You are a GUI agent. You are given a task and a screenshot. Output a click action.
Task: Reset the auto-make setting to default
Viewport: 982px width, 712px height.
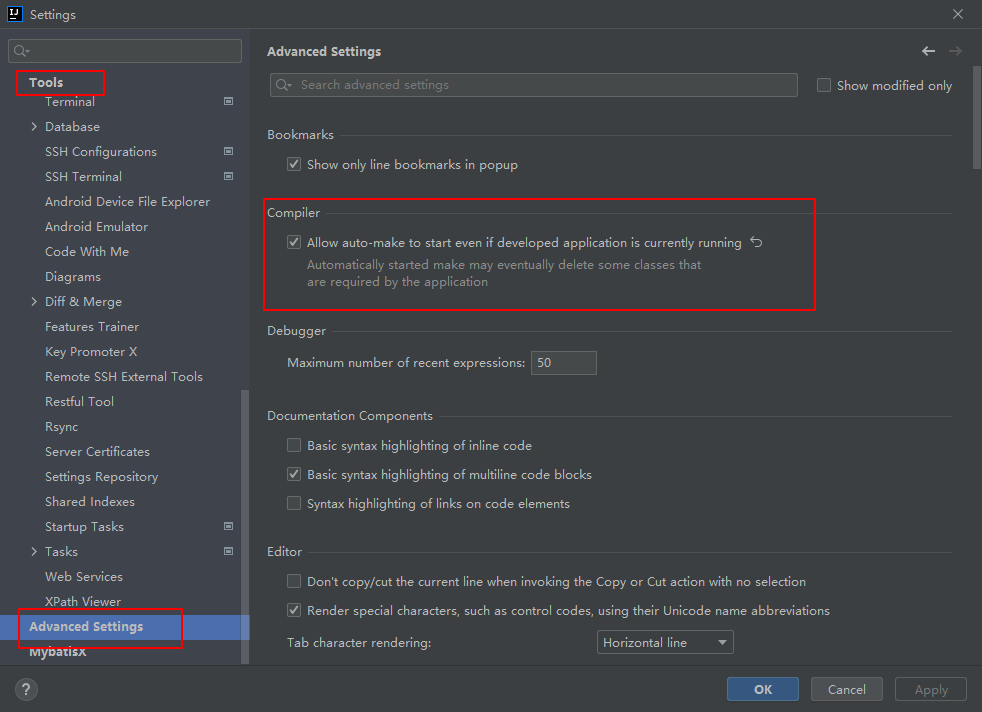(x=756, y=242)
